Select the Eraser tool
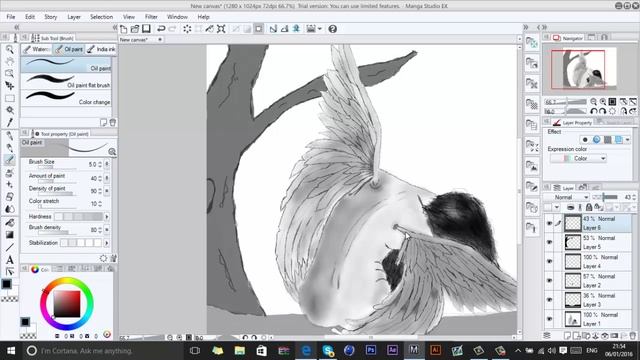640x360 pixels. click(9, 197)
